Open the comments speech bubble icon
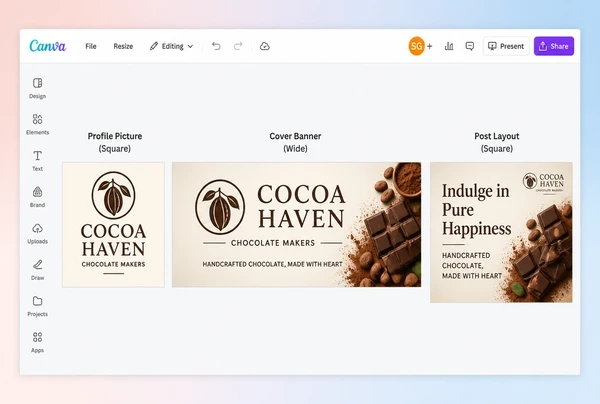Viewport: 600px width, 404px height. click(470, 46)
